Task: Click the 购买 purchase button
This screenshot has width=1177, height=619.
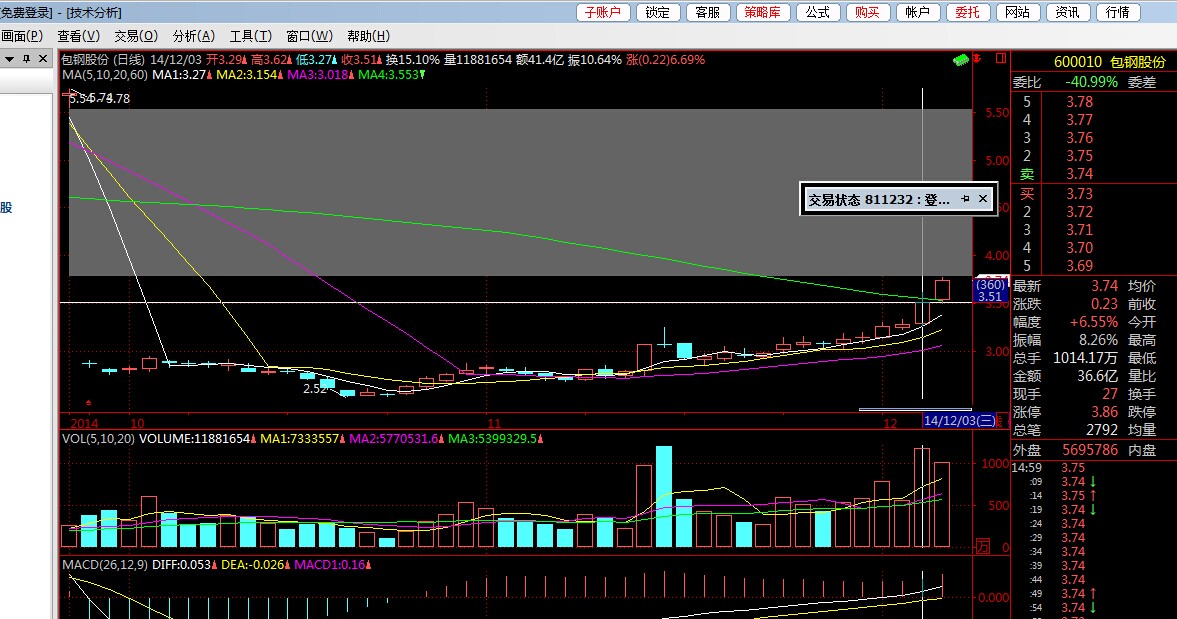Action: pos(867,12)
